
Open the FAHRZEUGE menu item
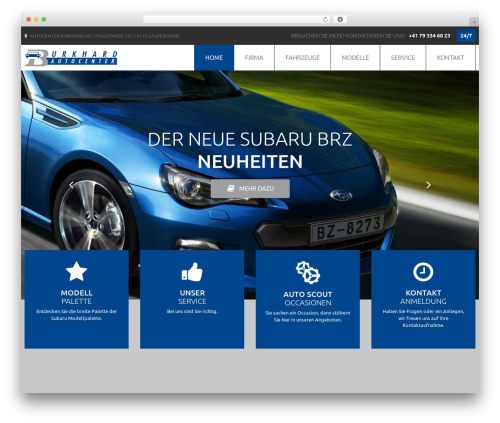point(302,58)
